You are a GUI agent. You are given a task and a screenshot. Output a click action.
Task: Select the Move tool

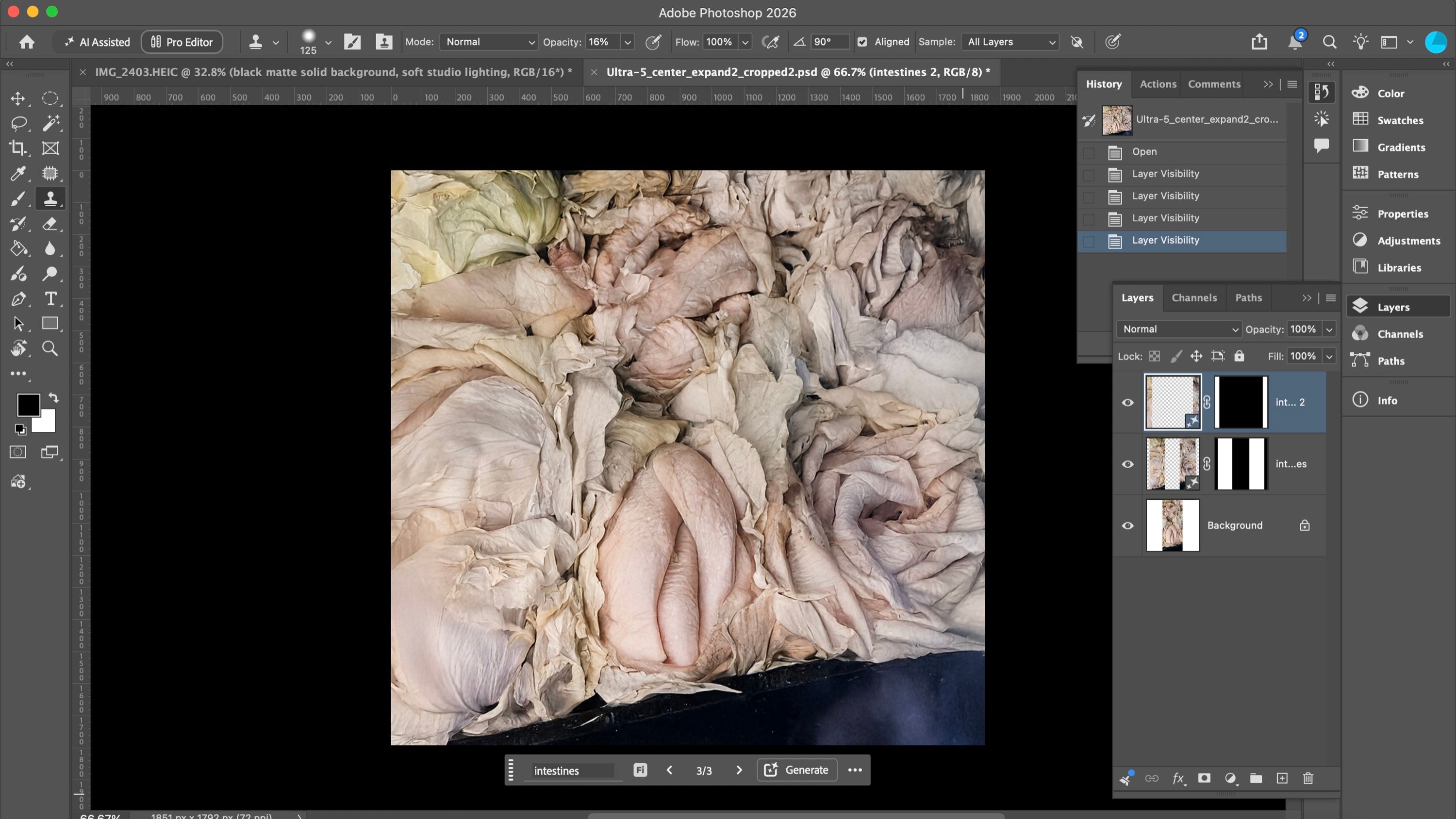(18, 98)
